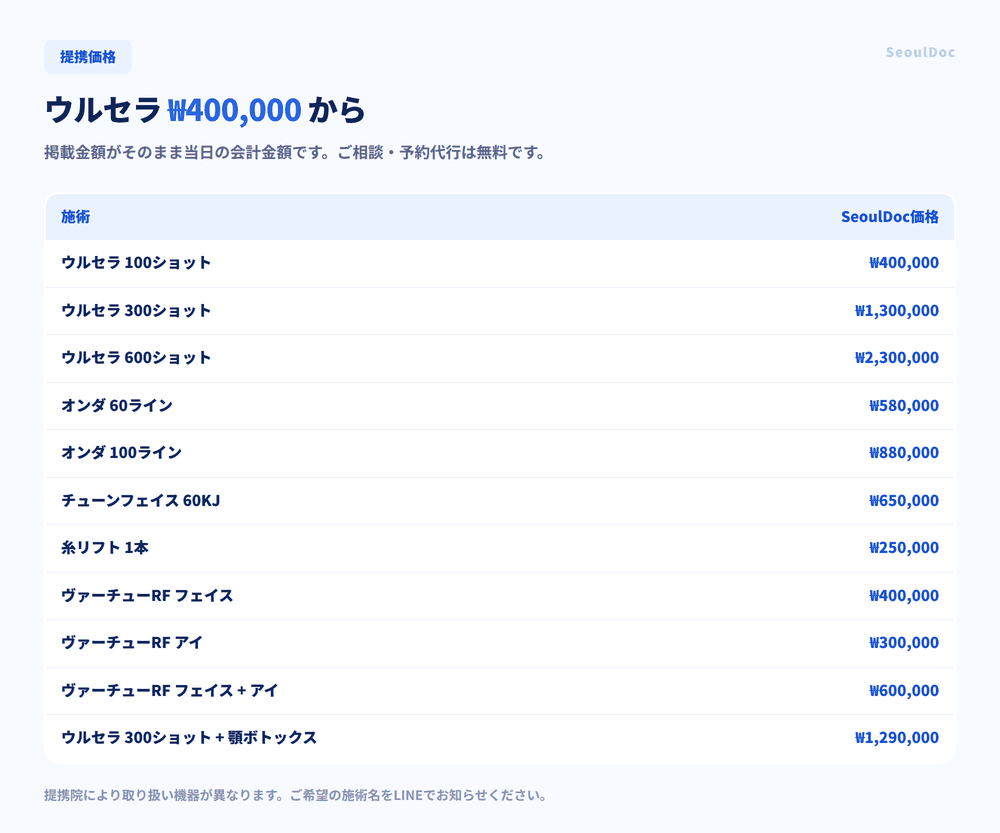Click the SeoulDoc価格 column header
Screen dimensions: 1000x833
[890, 217]
